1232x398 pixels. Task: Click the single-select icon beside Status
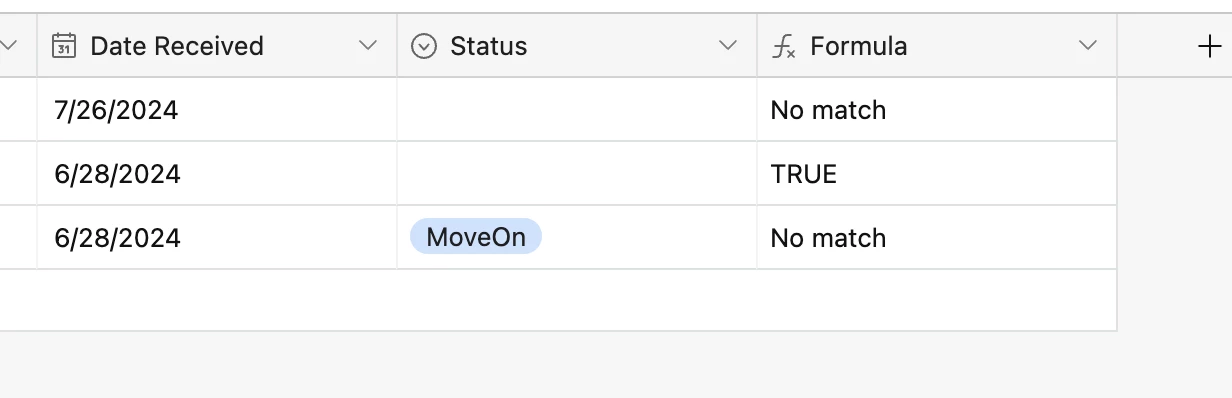point(424,46)
